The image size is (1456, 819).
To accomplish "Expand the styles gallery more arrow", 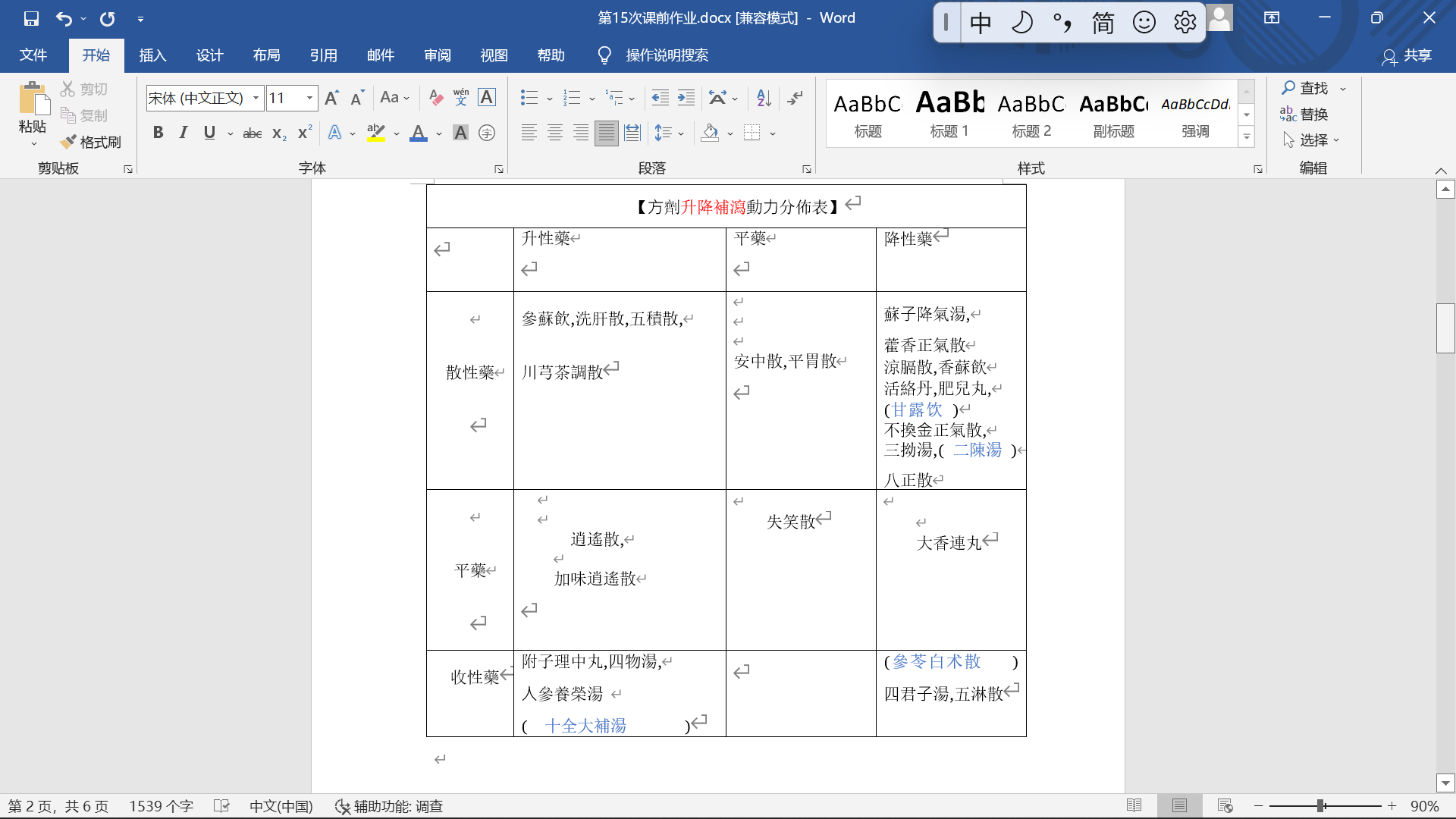I will (1247, 137).
